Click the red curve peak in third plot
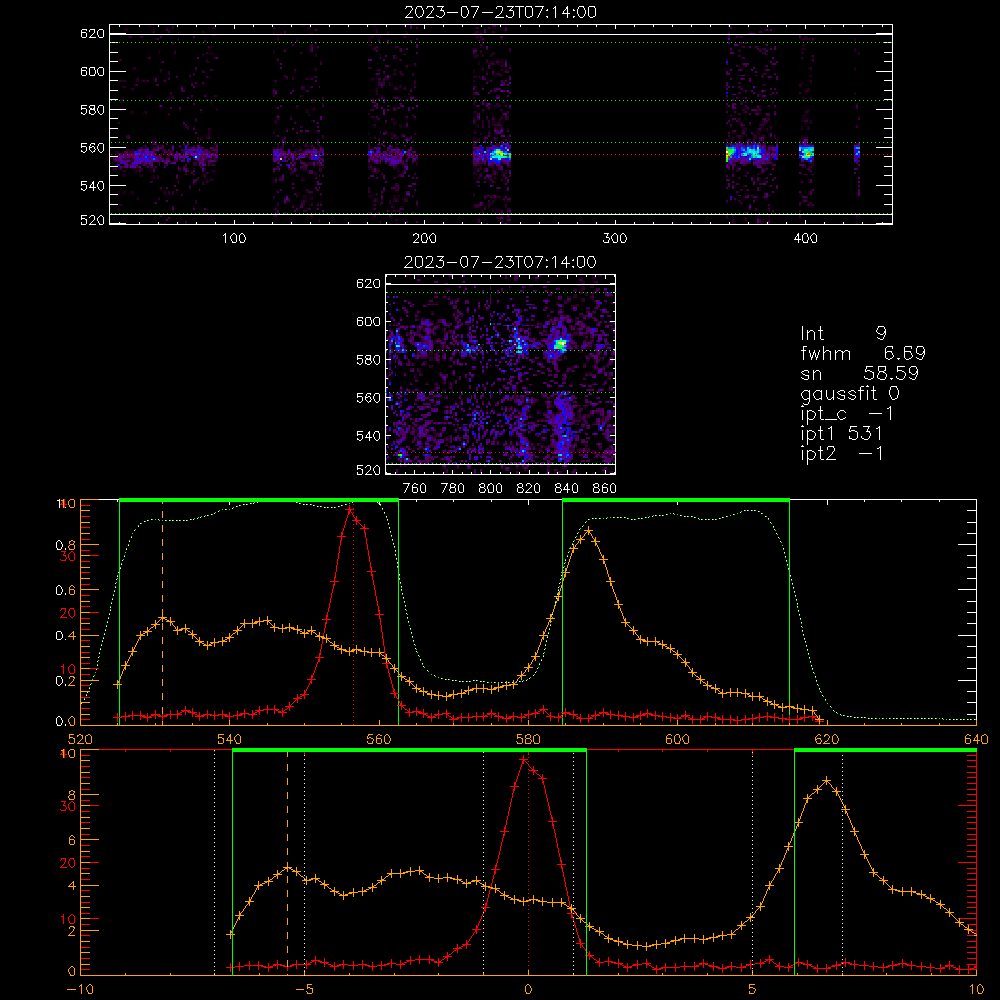The image size is (1000, 1000). 350,510
